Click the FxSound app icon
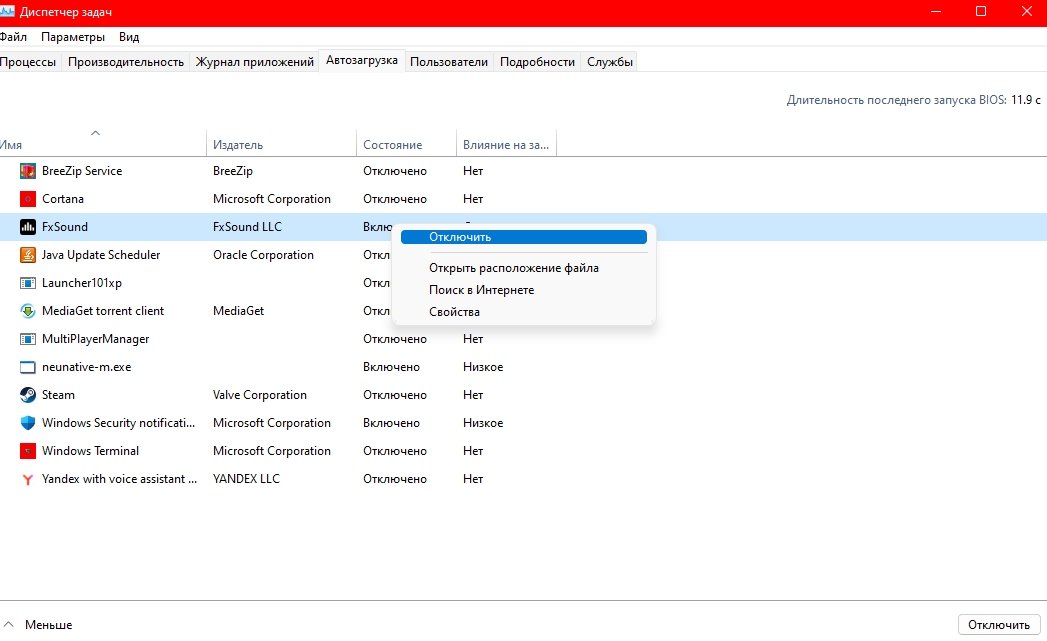 point(27,227)
